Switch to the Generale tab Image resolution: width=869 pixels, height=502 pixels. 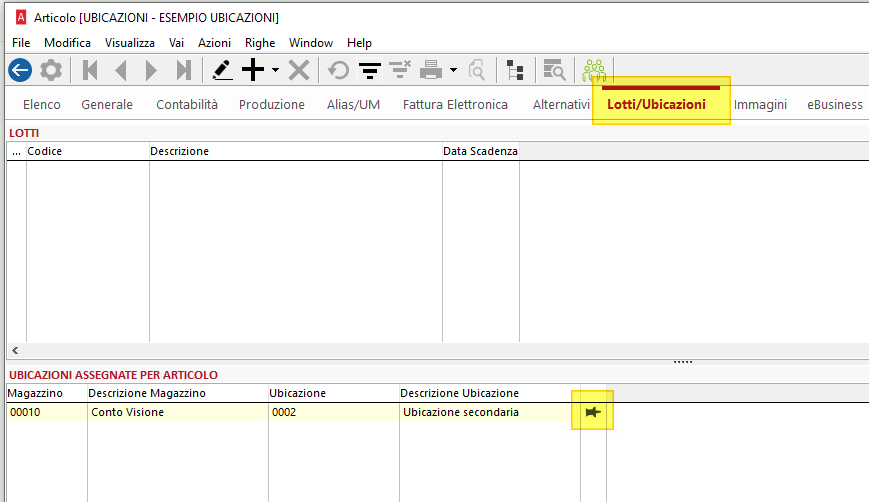coord(107,105)
